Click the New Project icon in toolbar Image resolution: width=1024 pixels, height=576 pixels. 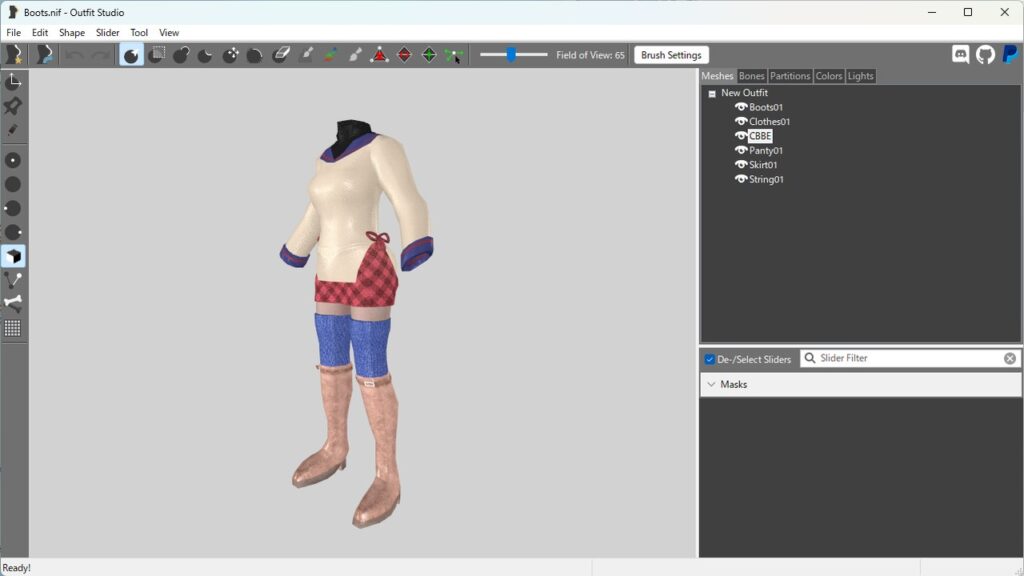[x=14, y=55]
